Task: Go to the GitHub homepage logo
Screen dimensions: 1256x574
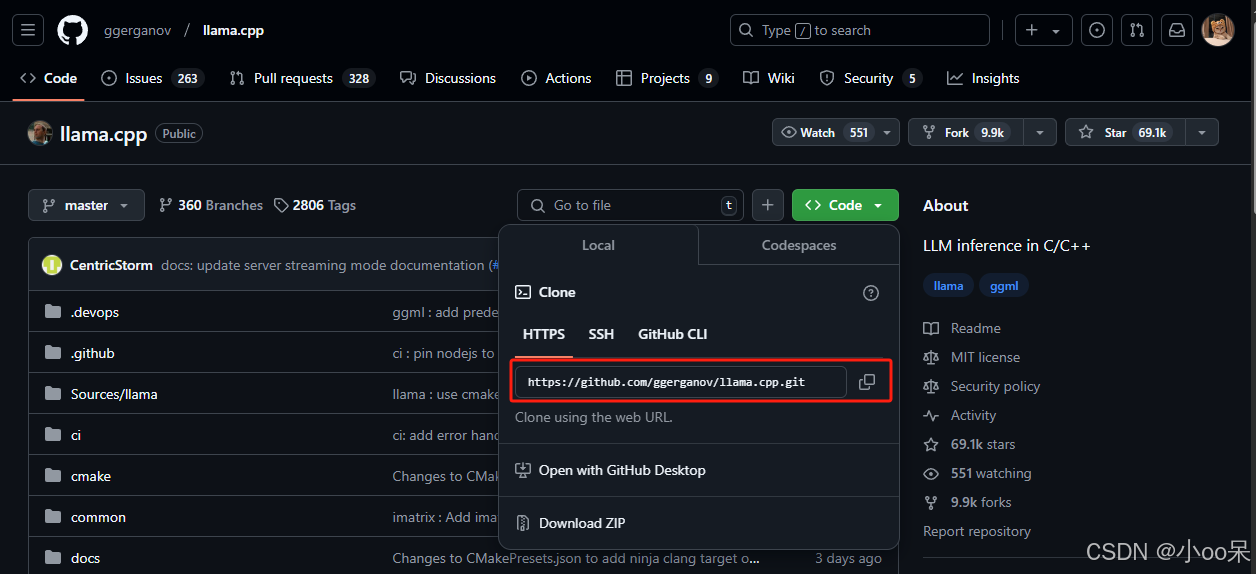Action: tap(73, 30)
